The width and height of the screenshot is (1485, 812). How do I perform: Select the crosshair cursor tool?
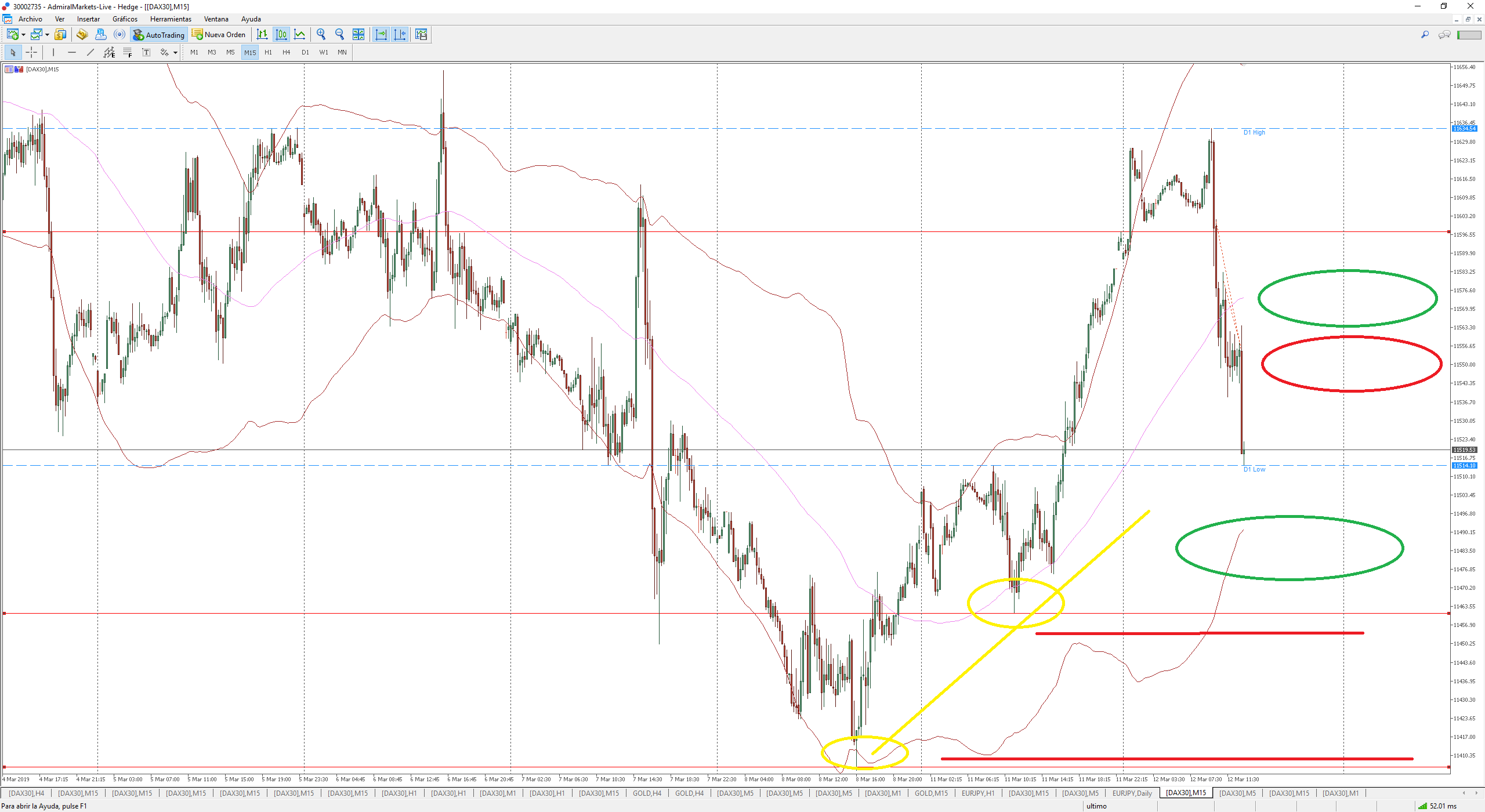pos(31,52)
